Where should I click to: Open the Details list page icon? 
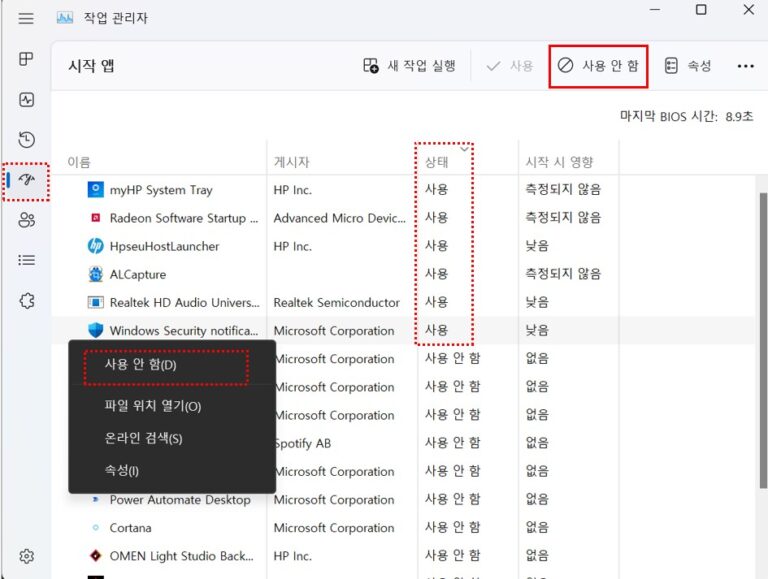[26, 260]
